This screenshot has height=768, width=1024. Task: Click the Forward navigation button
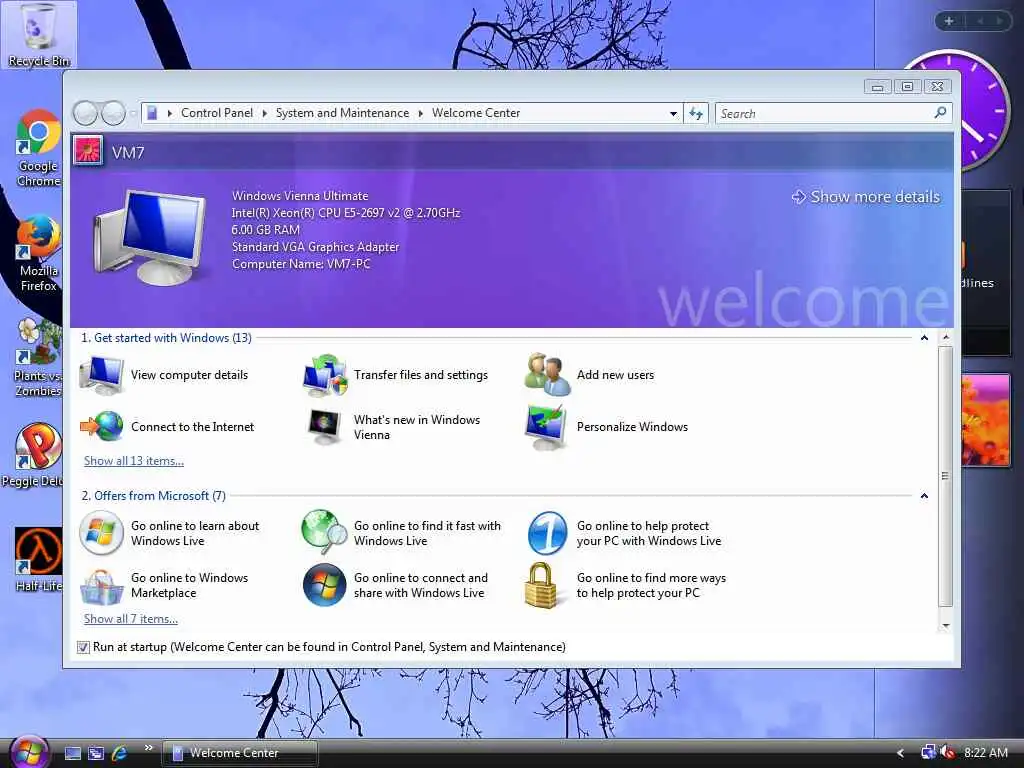[113, 114]
